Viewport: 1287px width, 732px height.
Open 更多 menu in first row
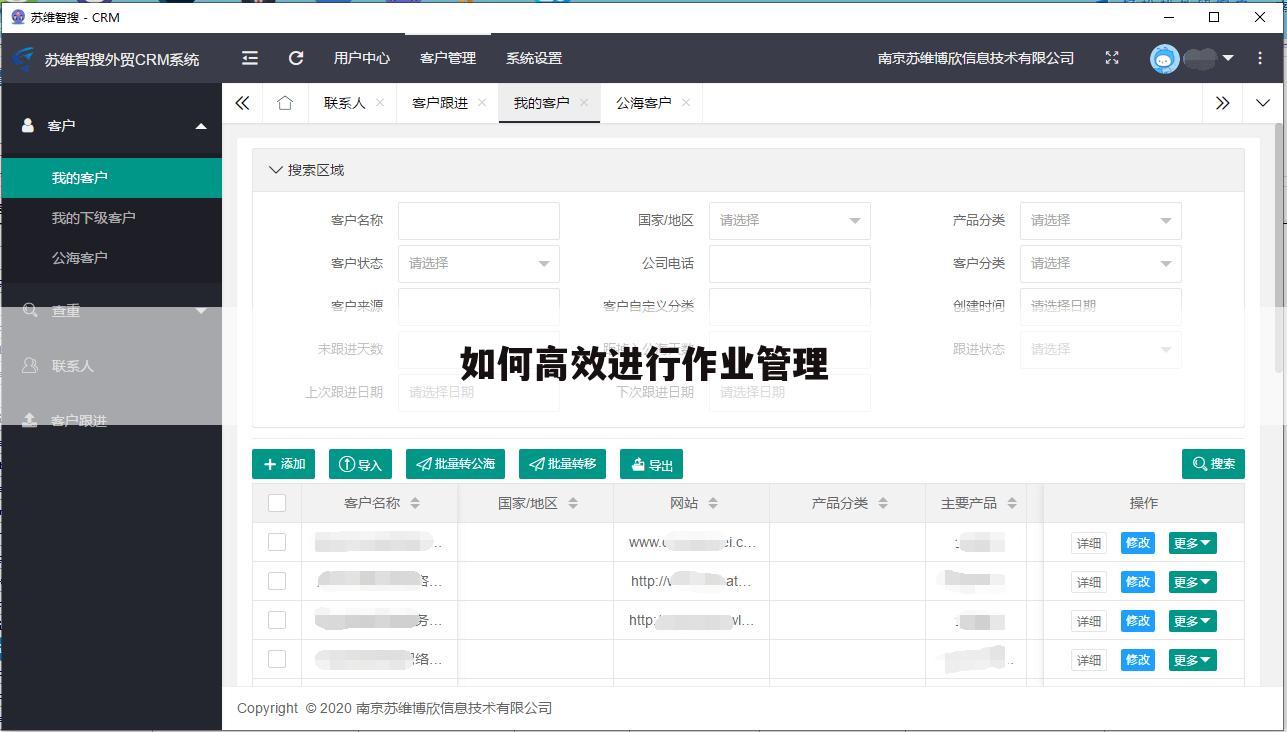coord(1192,543)
